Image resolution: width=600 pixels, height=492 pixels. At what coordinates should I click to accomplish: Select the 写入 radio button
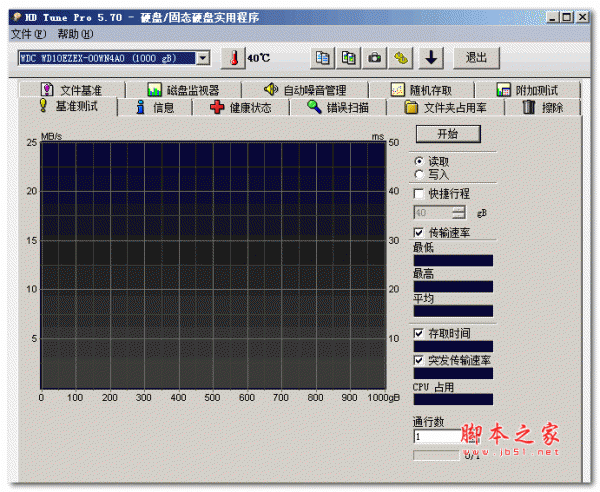419,174
